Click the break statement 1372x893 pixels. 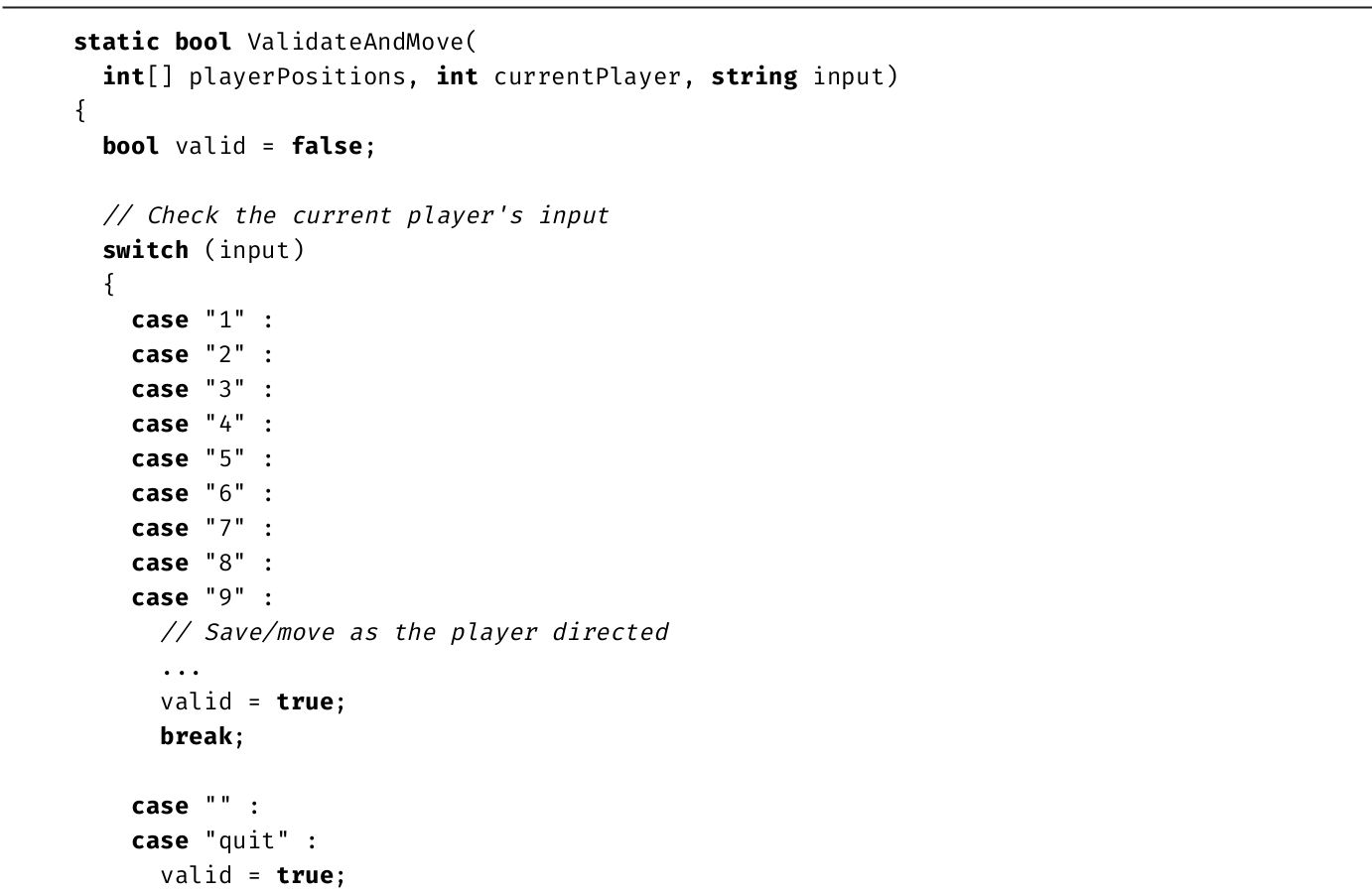click(197, 736)
